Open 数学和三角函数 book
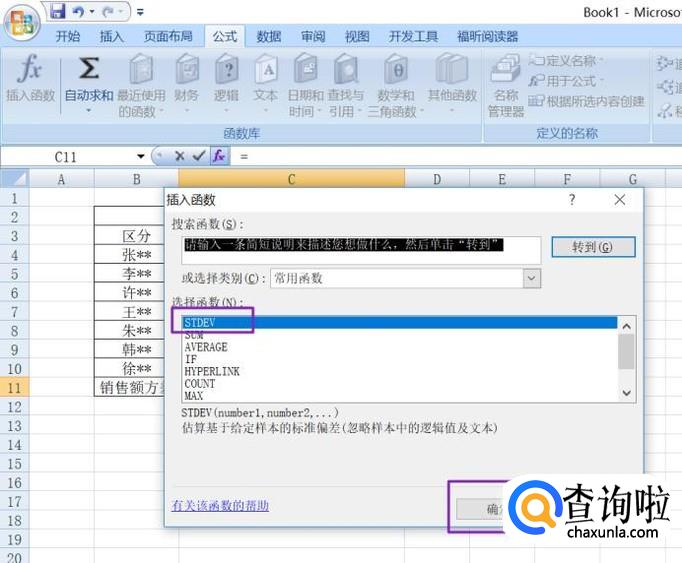Viewport: 682px width, 563px height. 396,85
